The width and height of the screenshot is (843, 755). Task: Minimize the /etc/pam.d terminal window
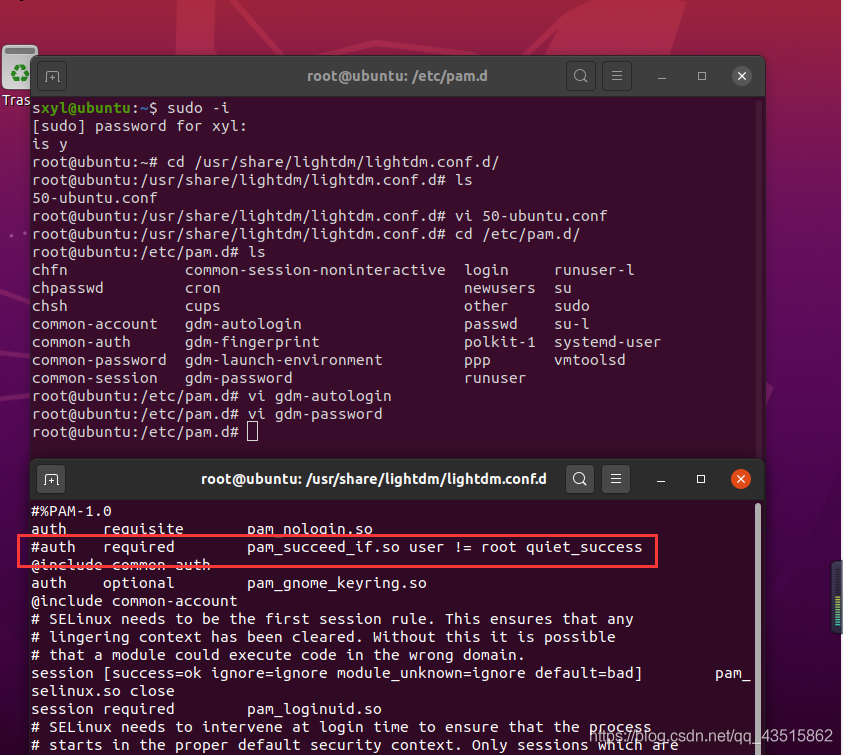point(662,76)
